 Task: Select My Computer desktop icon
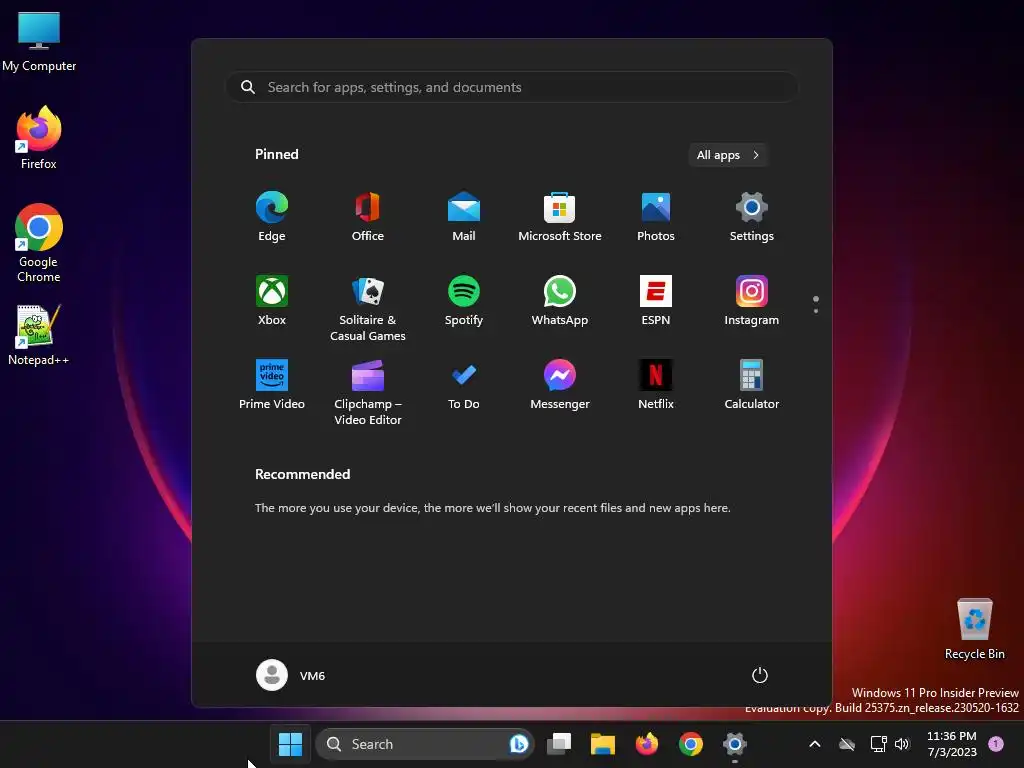pos(39,42)
